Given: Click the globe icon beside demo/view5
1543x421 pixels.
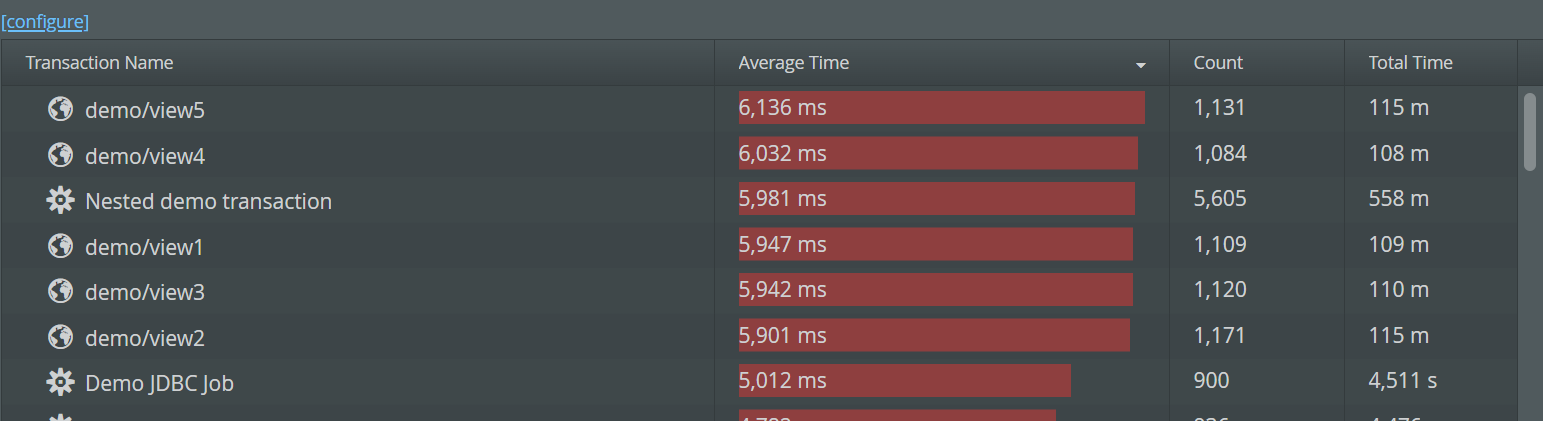Looking at the screenshot, I should (60, 109).
